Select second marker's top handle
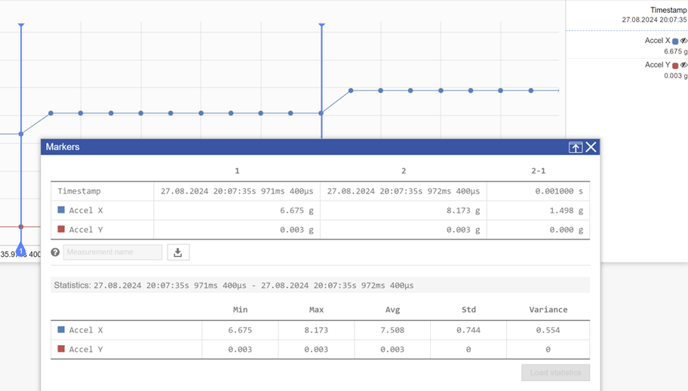 pyautogui.click(x=322, y=25)
